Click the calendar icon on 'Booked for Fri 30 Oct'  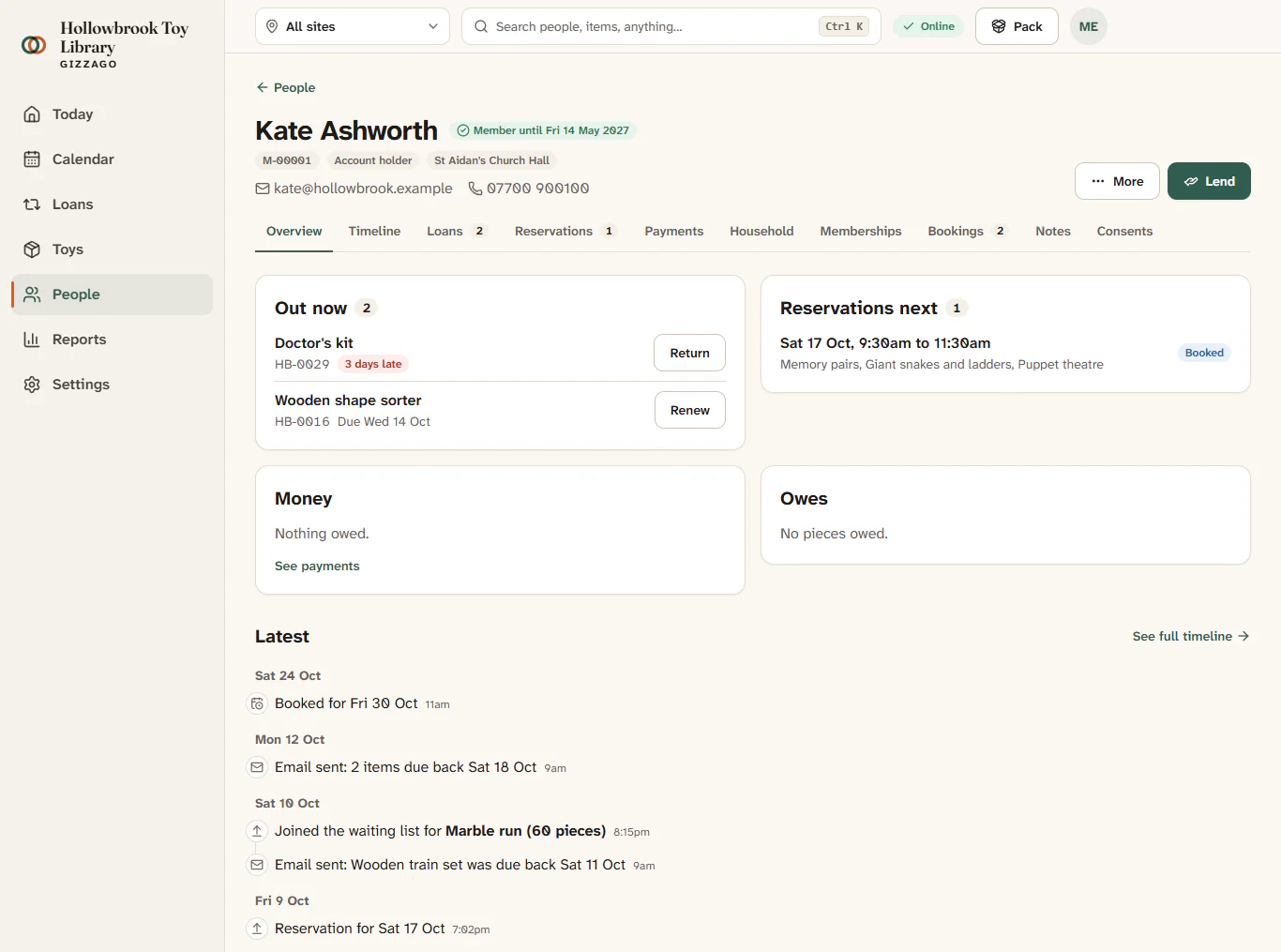(257, 703)
